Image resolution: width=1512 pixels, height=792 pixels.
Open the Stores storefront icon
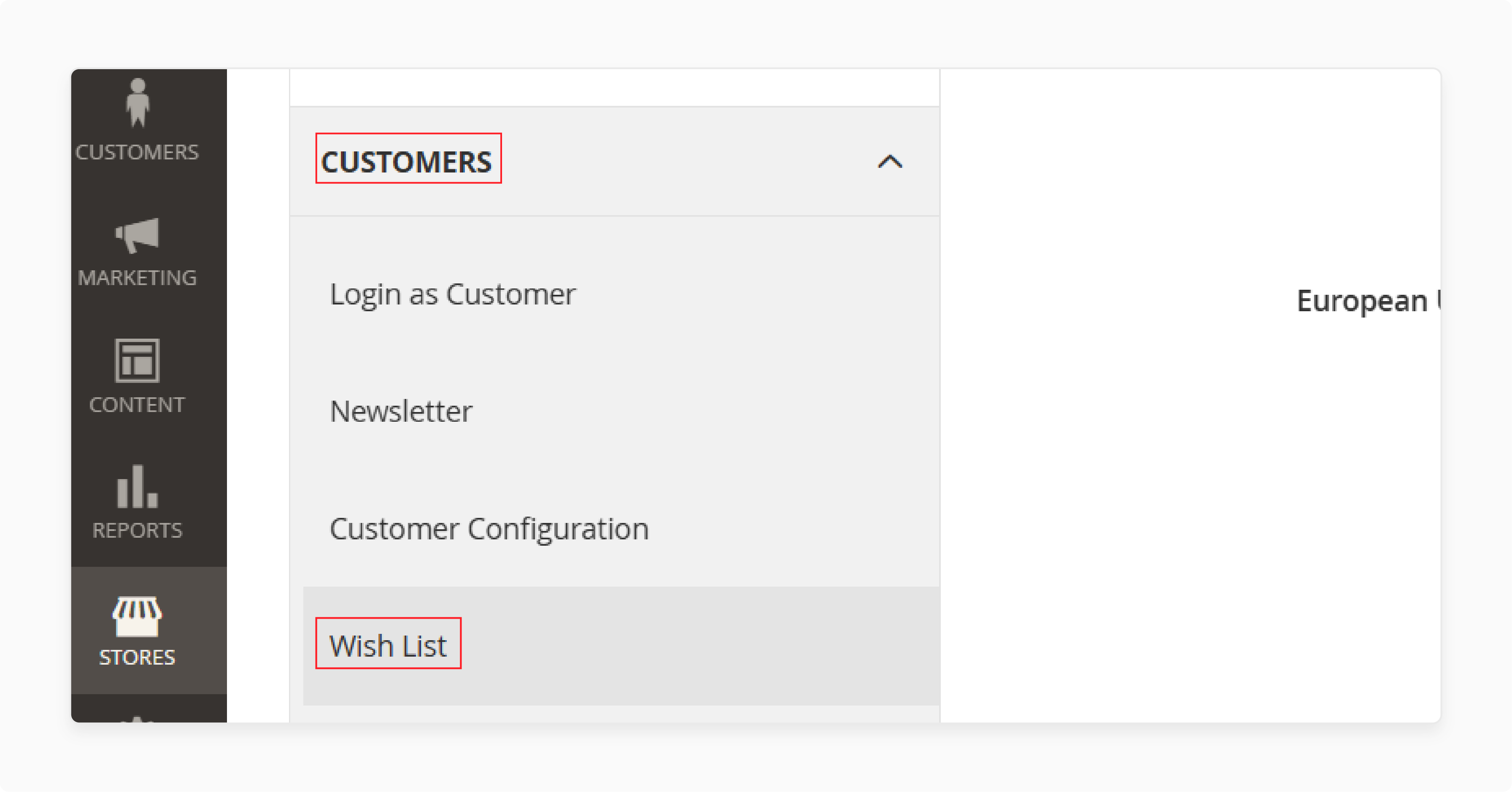138,617
